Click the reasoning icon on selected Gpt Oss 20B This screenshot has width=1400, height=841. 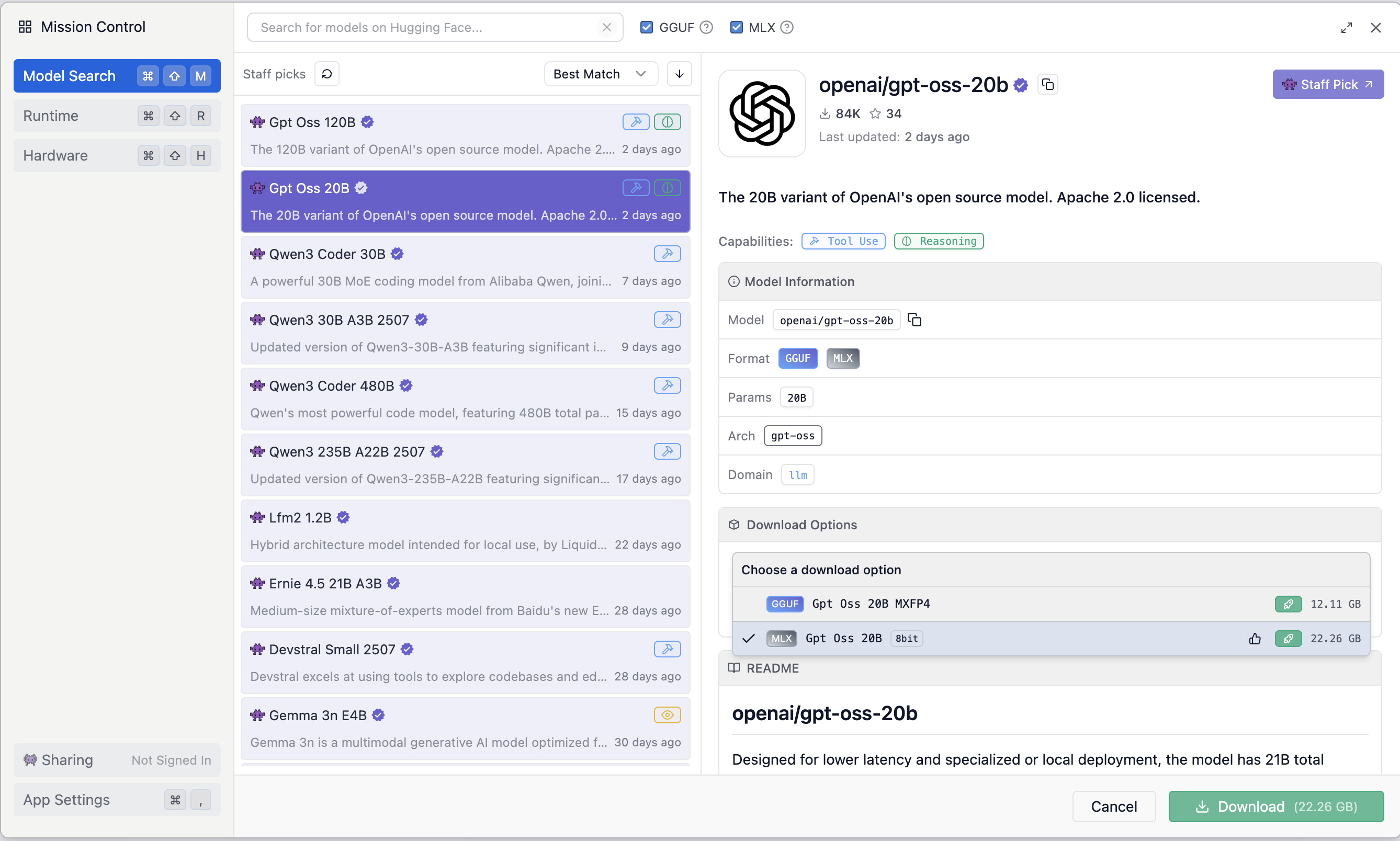667,188
